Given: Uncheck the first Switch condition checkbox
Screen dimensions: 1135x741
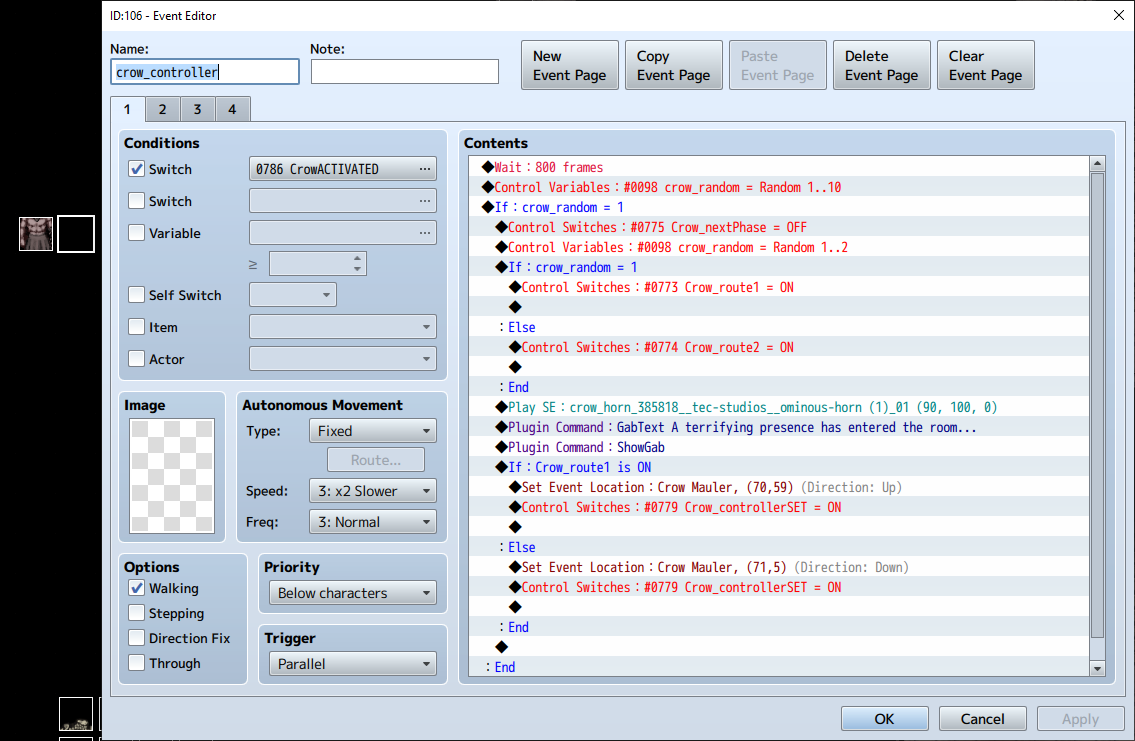Looking at the screenshot, I should point(137,169).
